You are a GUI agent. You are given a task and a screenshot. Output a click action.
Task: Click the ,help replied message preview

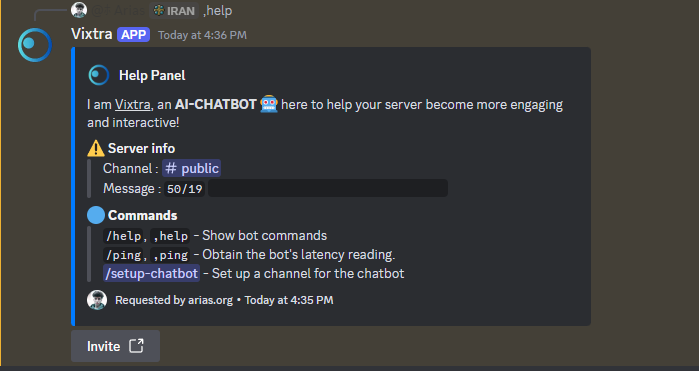[x=218, y=11]
